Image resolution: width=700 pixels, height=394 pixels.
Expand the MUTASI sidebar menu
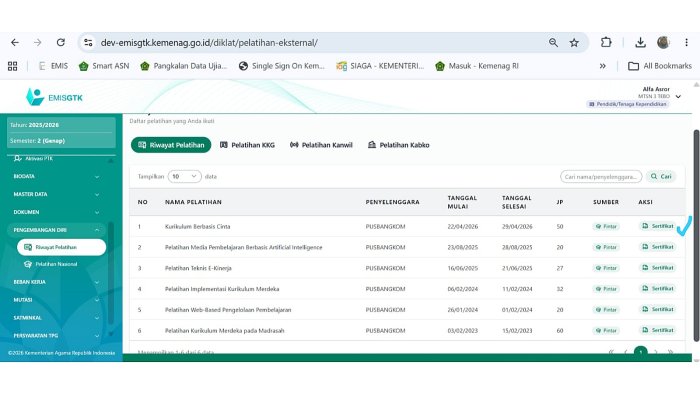tap(56, 300)
